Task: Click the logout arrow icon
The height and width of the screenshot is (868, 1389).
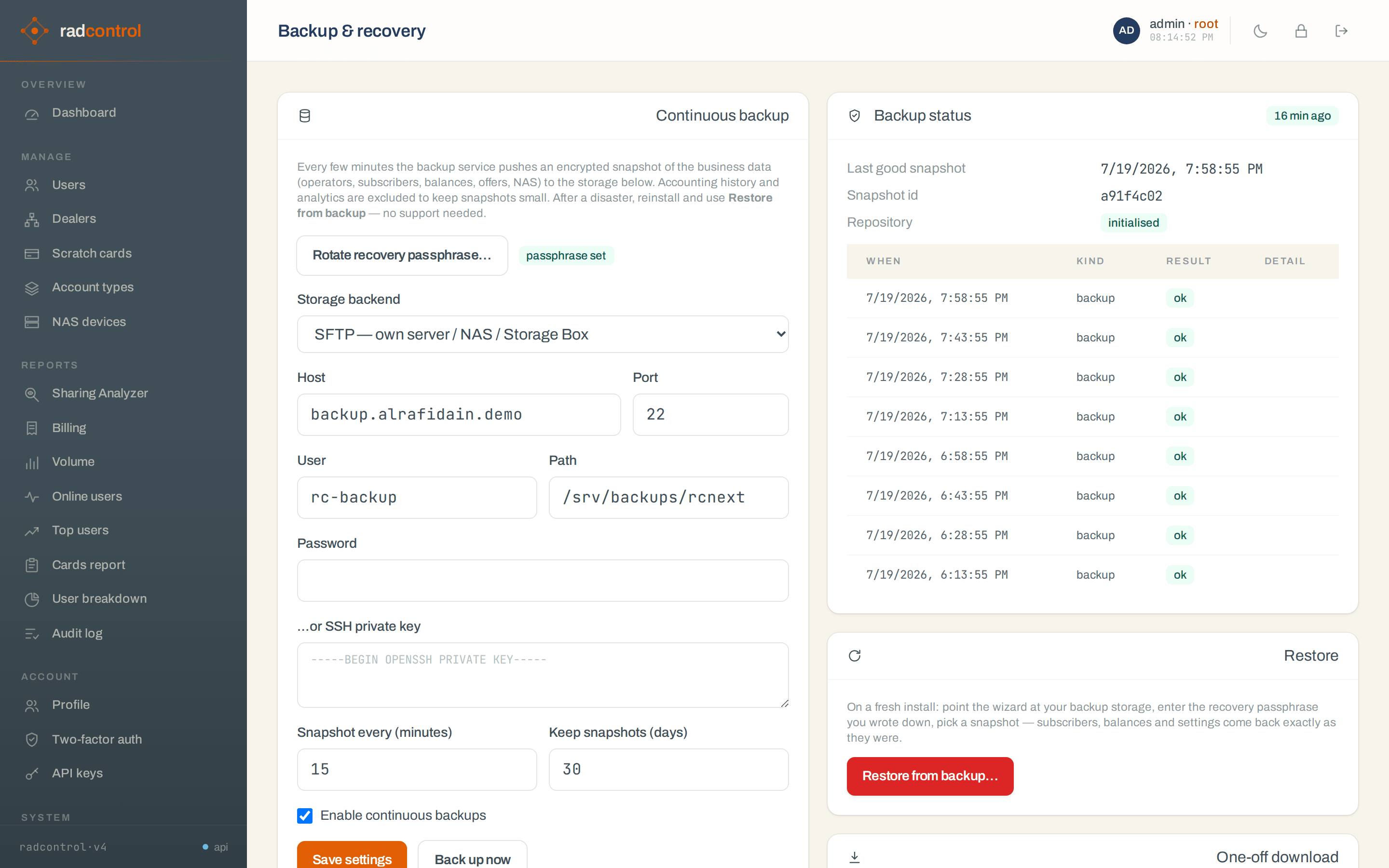Action: pyautogui.click(x=1341, y=31)
